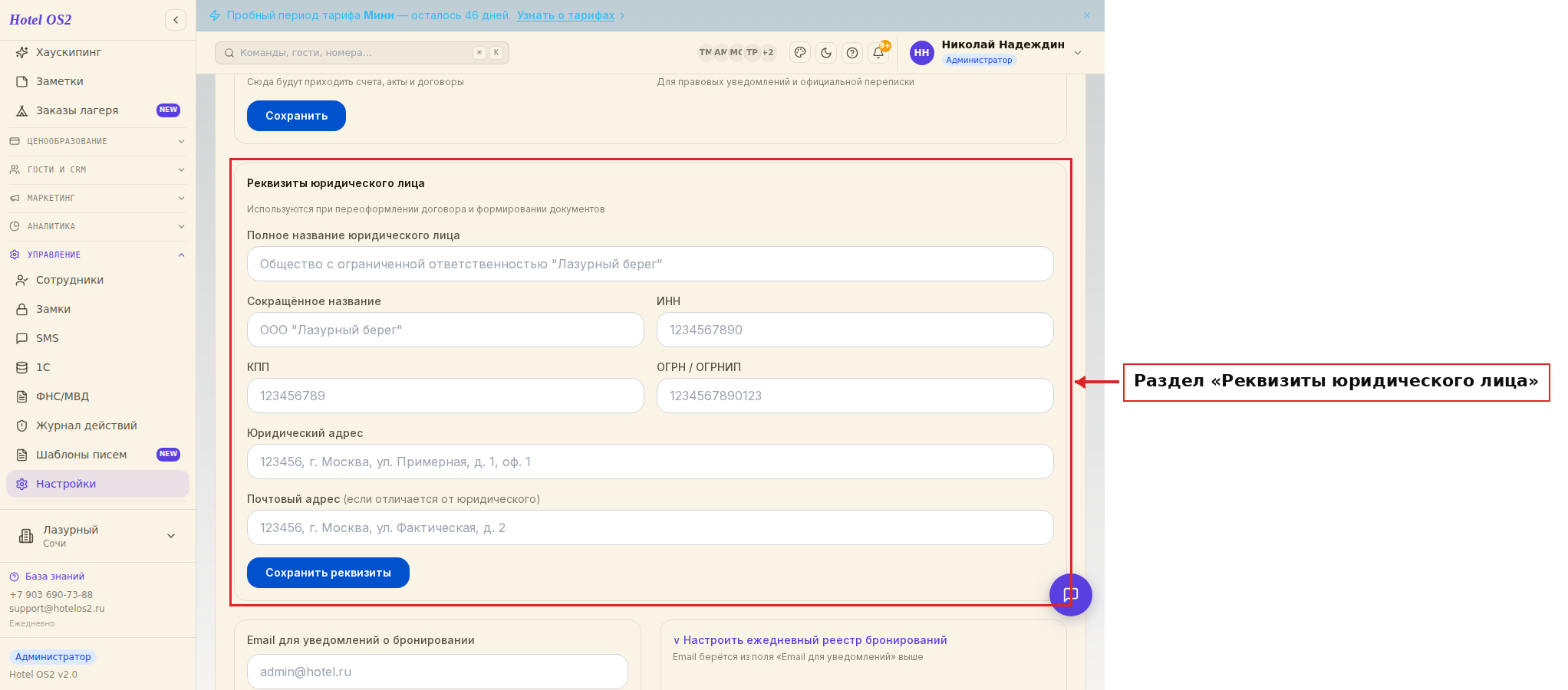Expand the Ценообразование section
Viewport: 1568px width, 690px height.
pyautogui.click(x=97, y=141)
